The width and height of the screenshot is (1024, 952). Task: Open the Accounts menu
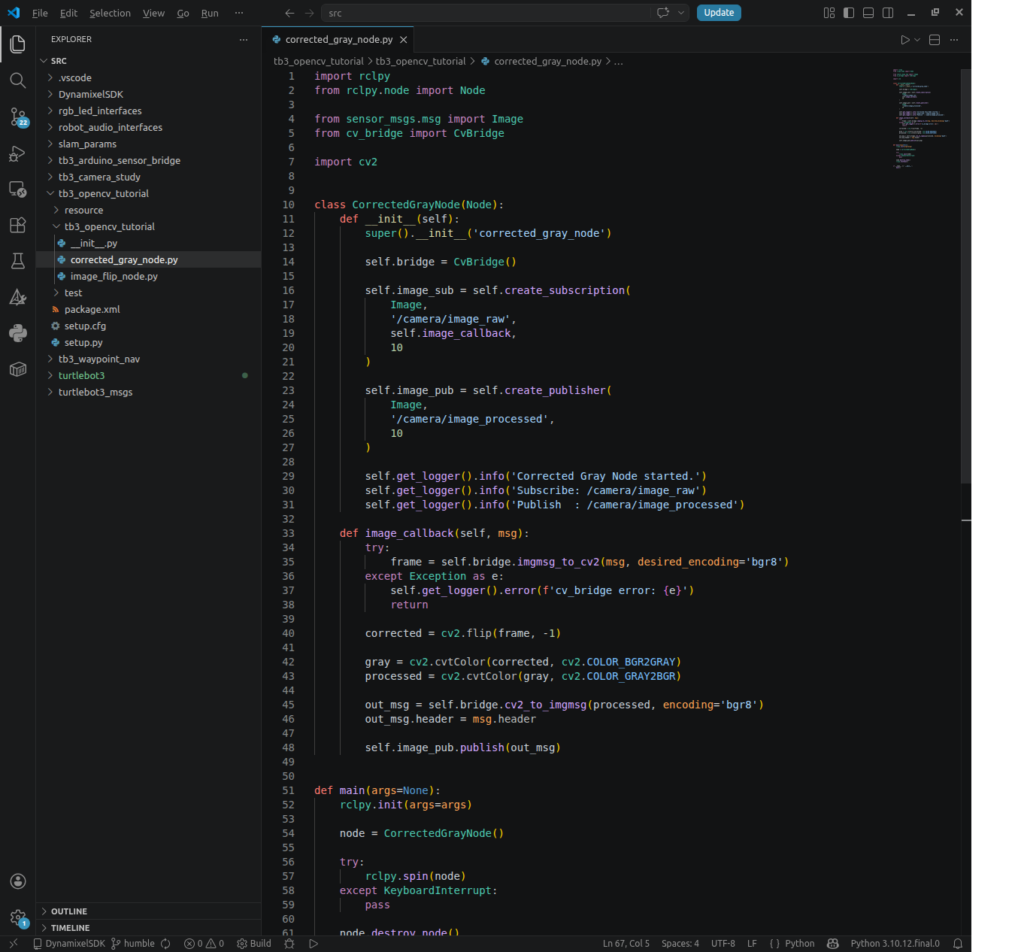coord(18,881)
